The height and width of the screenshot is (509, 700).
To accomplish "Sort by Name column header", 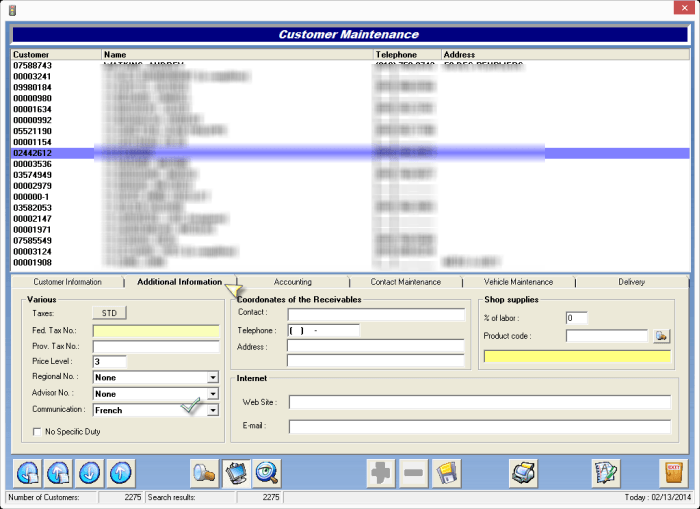I will pos(238,54).
